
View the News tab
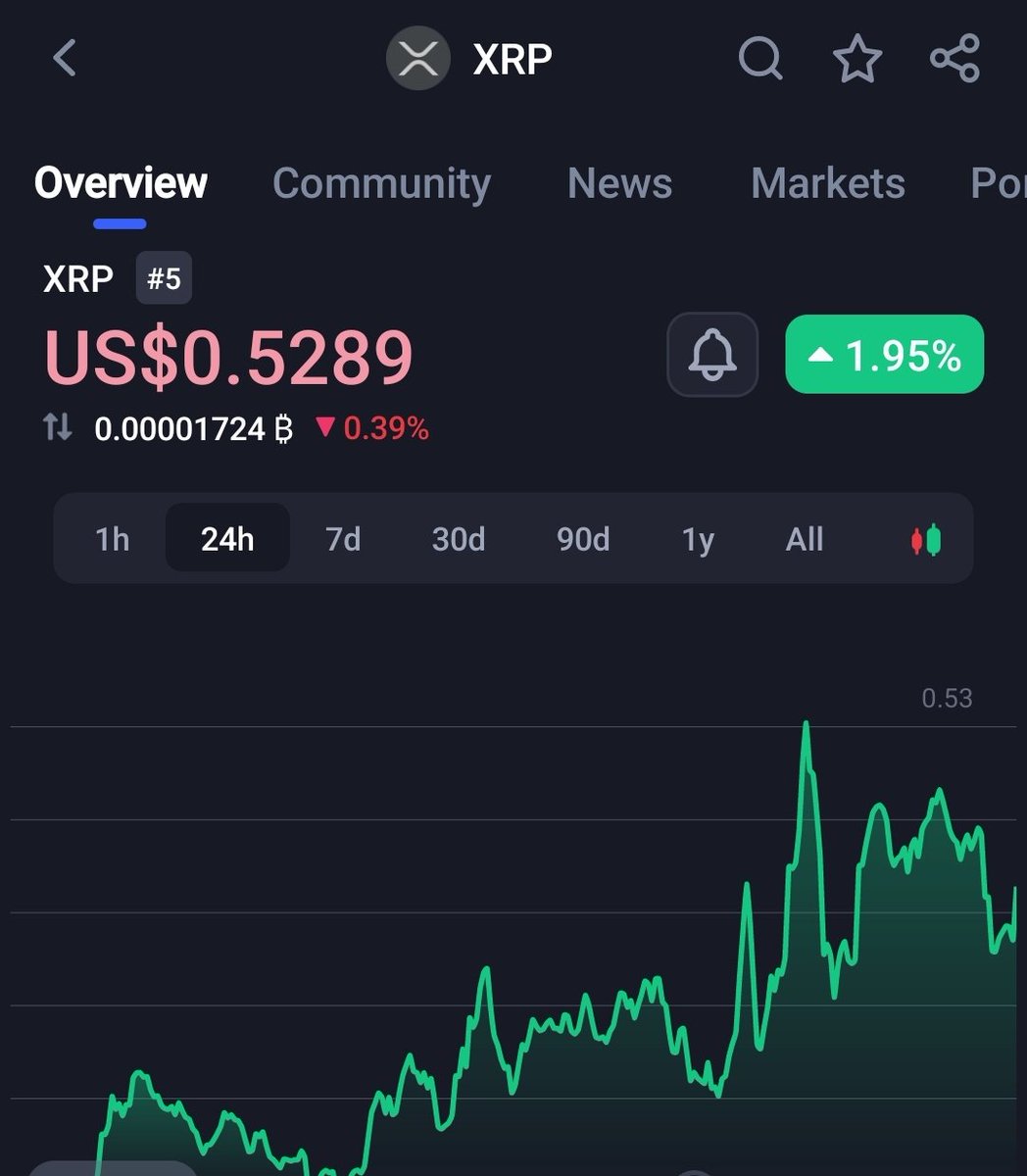tap(619, 184)
